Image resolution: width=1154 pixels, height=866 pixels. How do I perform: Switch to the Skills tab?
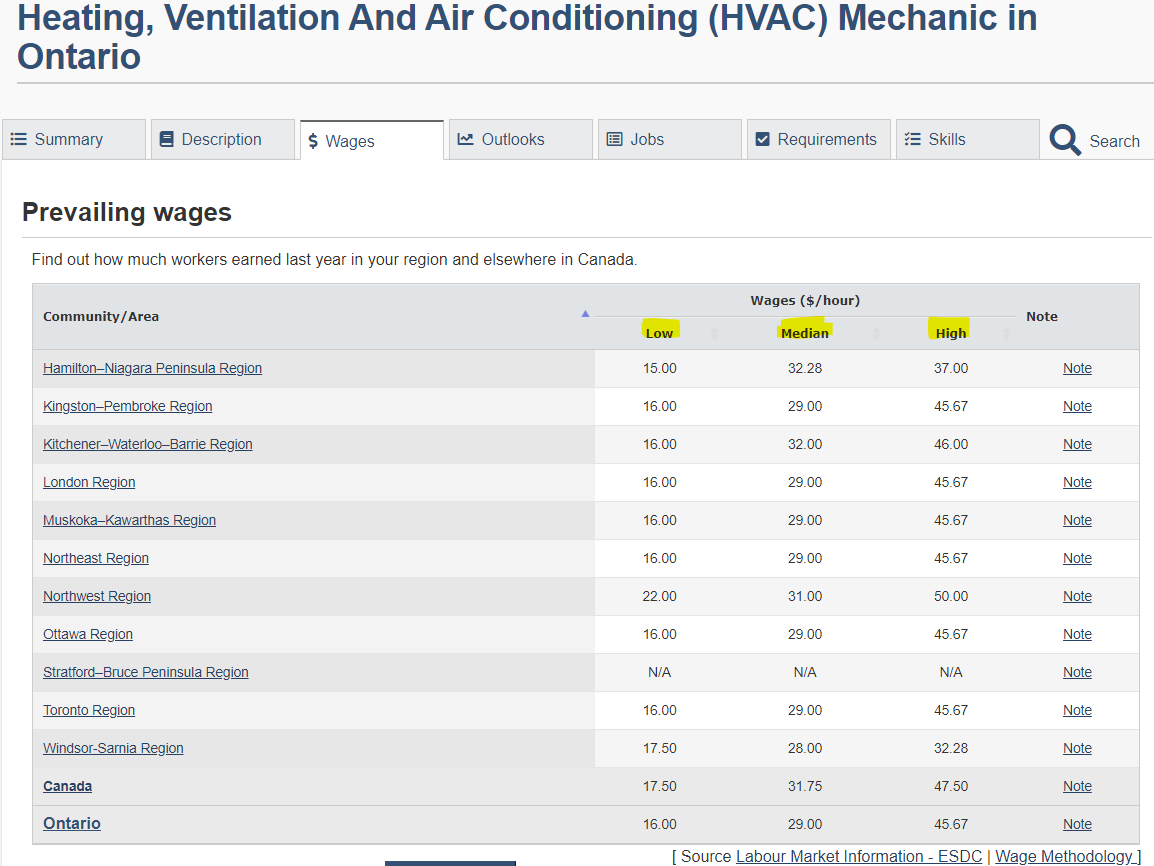click(967, 139)
